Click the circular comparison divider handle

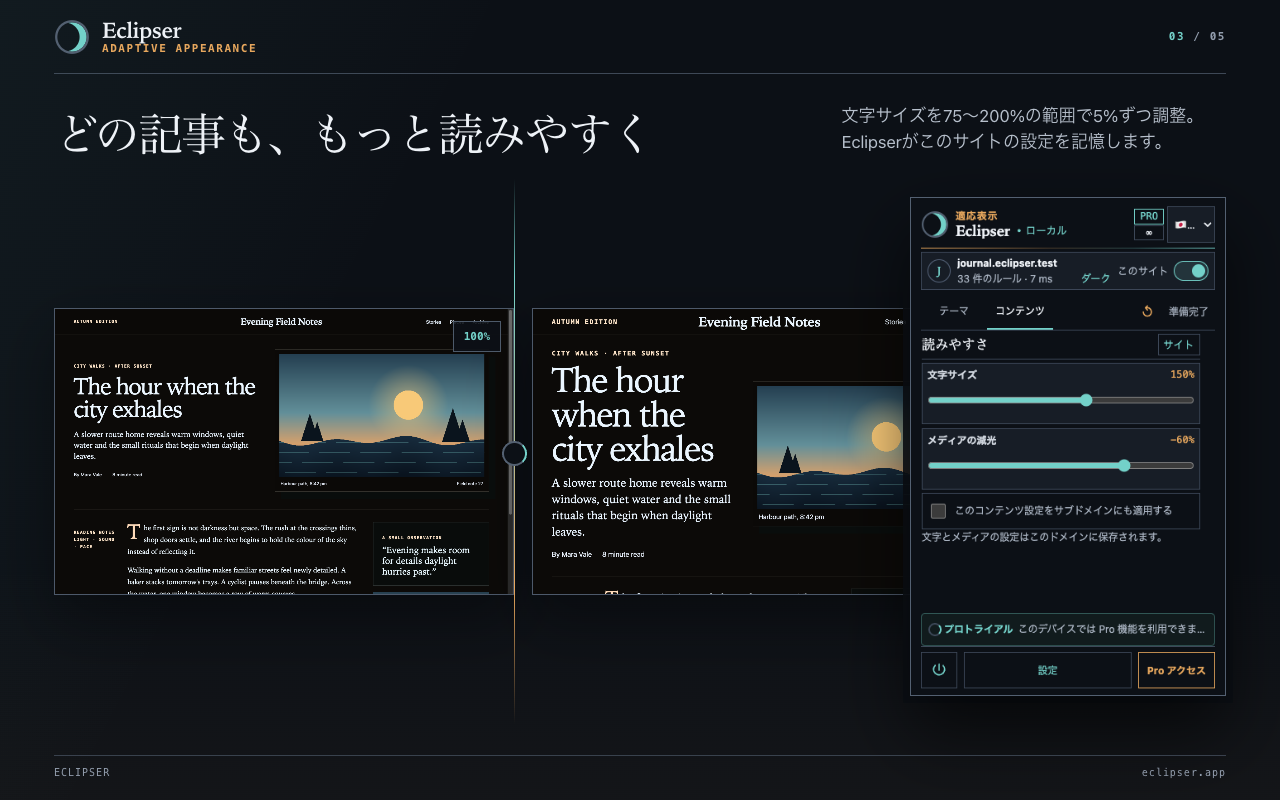click(514, 454)
